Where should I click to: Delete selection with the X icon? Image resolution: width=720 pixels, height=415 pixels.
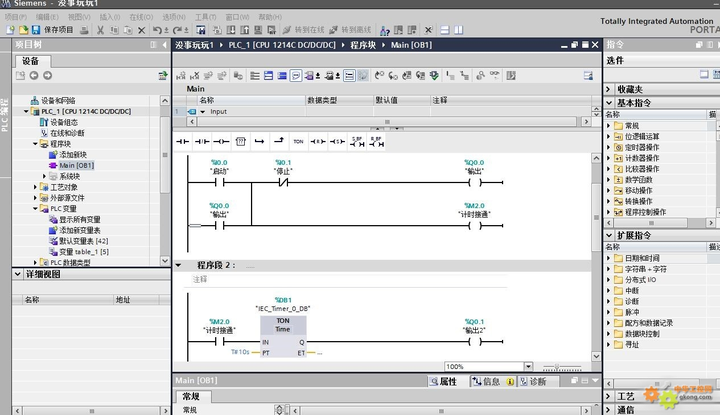pyautogui.click(x=142, y=30)
